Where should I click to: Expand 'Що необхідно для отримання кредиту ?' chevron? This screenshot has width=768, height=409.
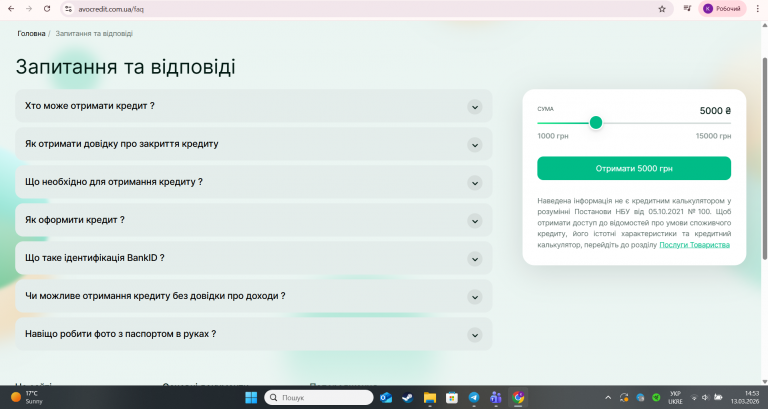click(x=474, y=183)
